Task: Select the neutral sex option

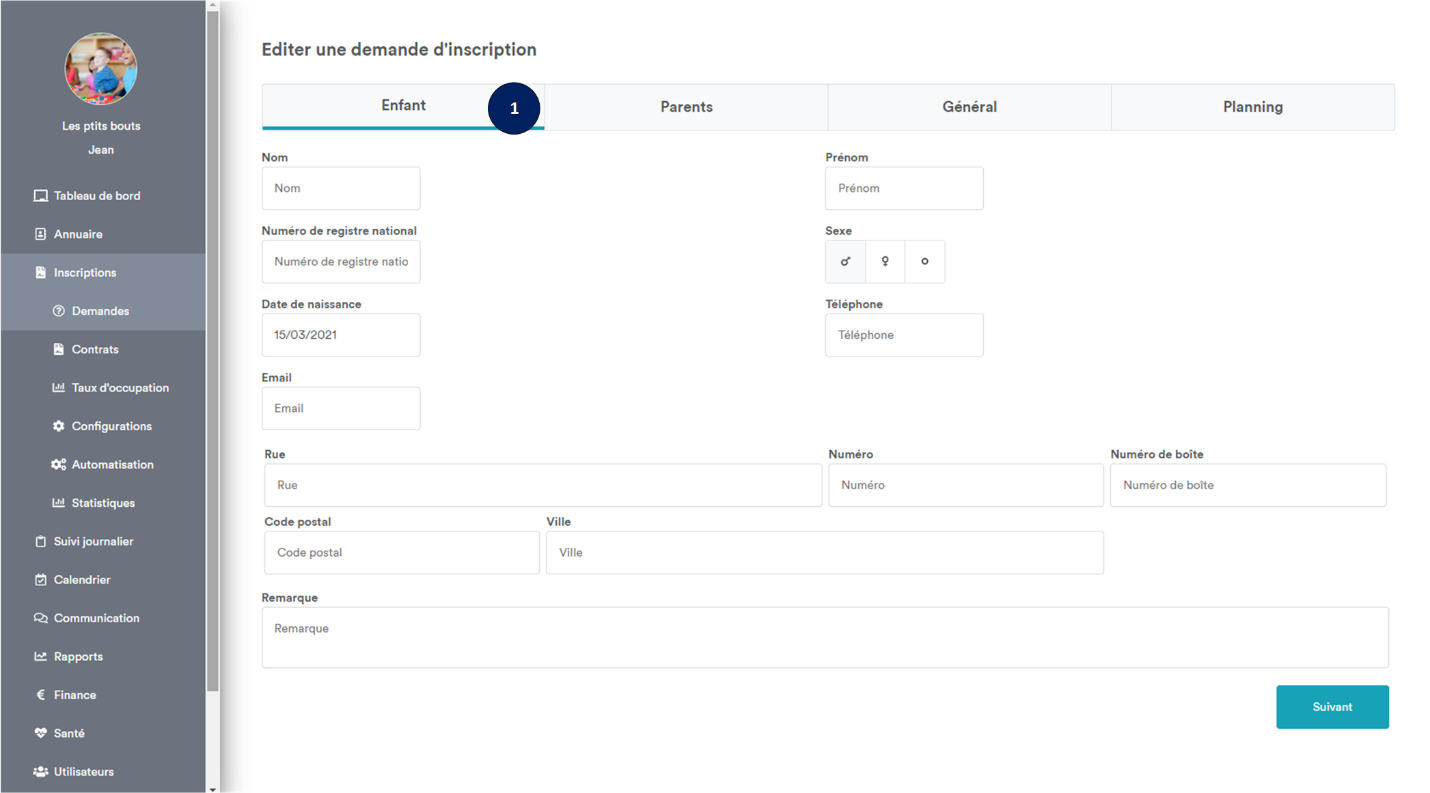Action: click(x=924, y=262)
